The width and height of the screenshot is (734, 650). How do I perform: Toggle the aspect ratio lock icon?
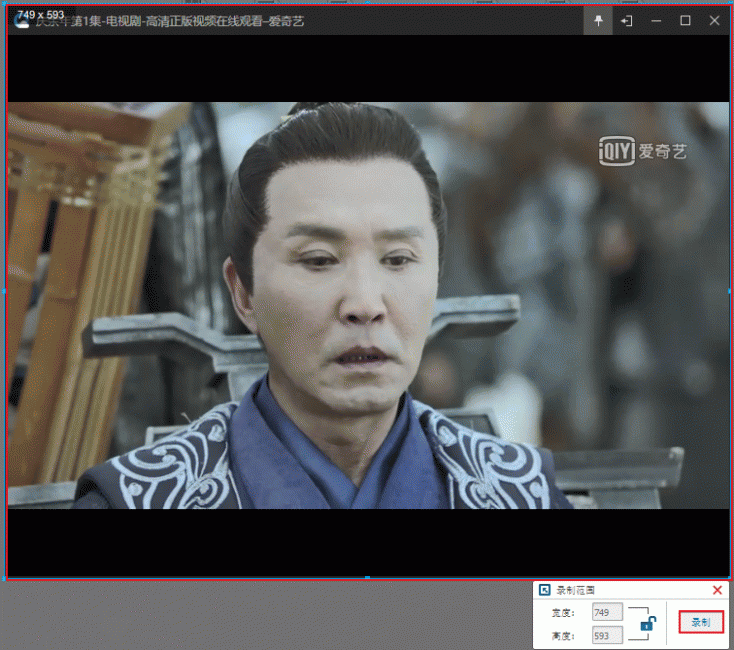click(648, 623)
